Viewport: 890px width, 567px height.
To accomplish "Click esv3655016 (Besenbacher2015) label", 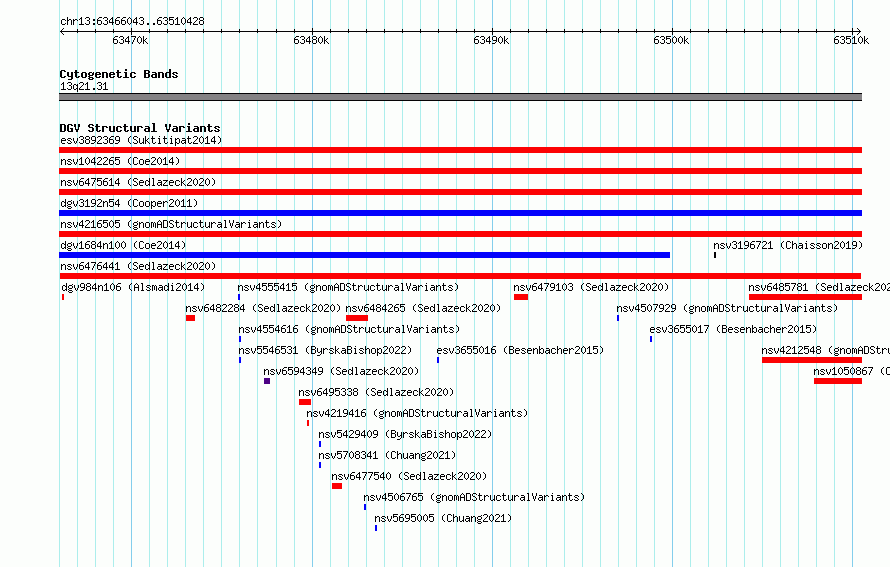I will 520,350.
